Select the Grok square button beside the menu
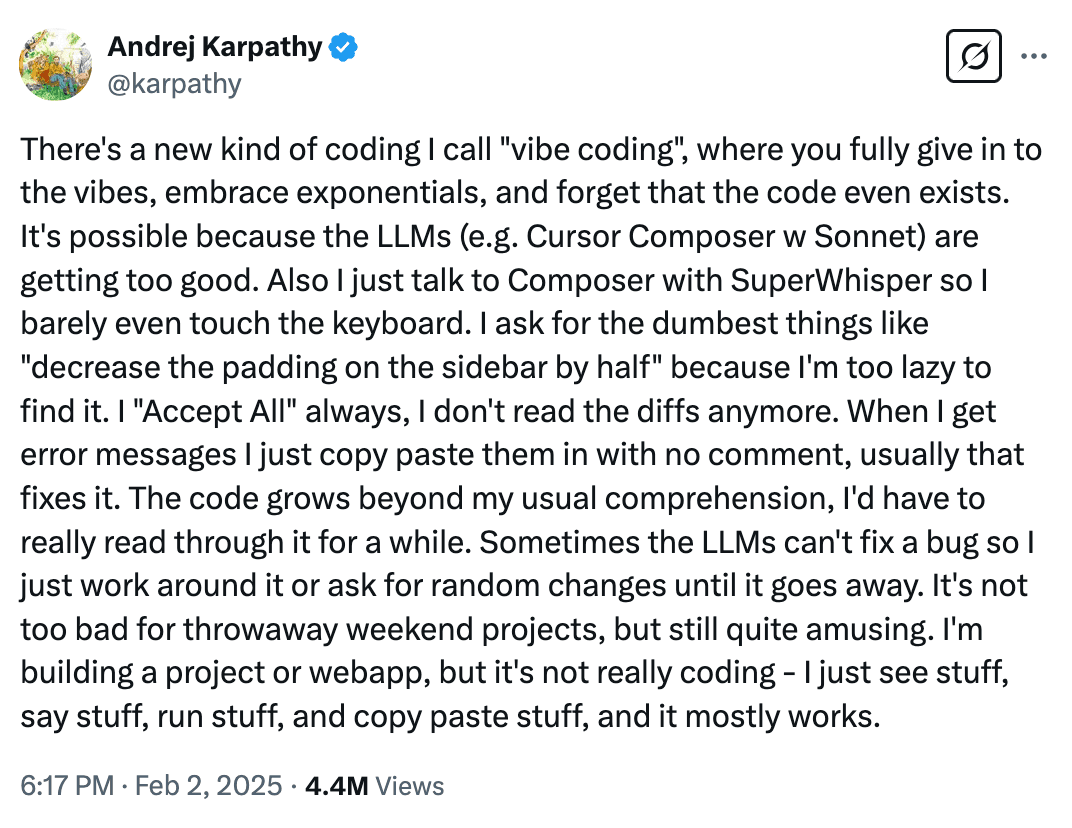This screenshot has width=1072, height=828. (973, 57)
